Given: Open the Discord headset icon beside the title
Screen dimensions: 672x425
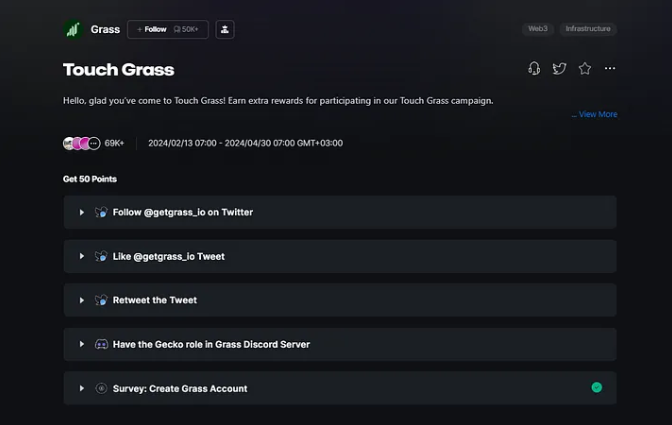Looking at the screenshot, I should tap(534, 69).
